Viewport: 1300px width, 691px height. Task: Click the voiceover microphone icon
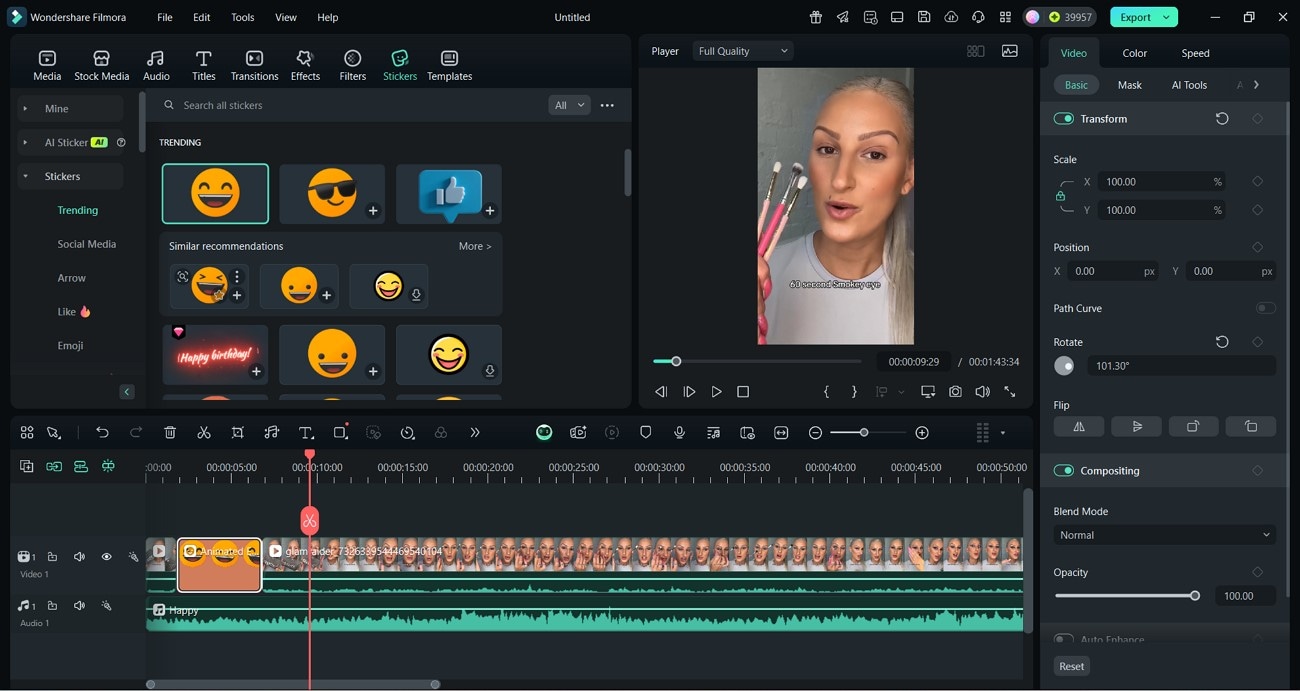pos(679,433)
